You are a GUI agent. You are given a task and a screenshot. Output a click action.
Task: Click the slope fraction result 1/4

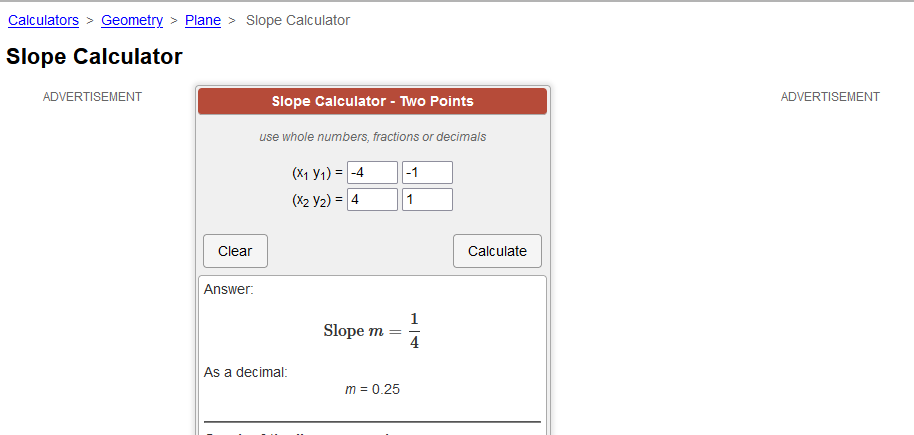(414, 331)
